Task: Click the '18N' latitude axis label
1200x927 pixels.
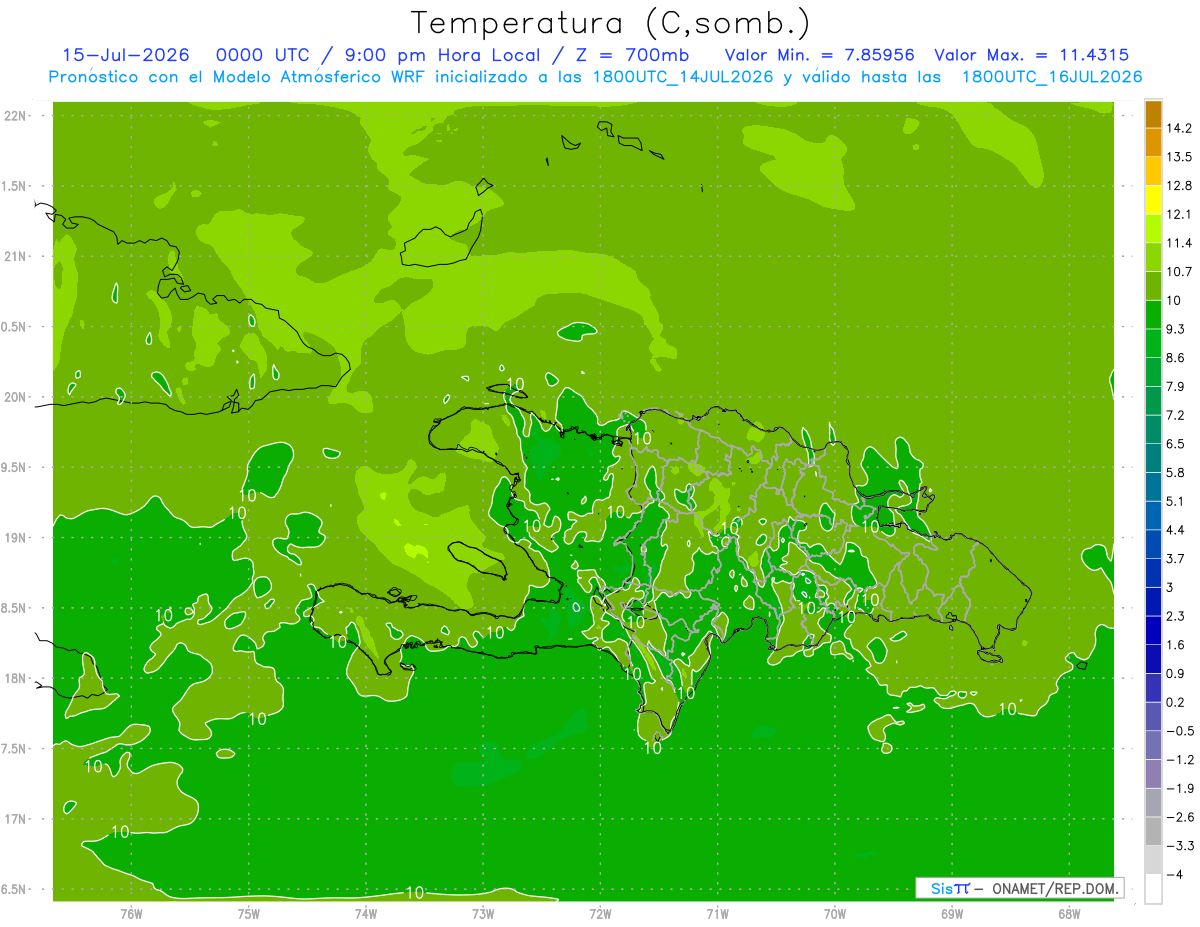Action: click(17, 678)
